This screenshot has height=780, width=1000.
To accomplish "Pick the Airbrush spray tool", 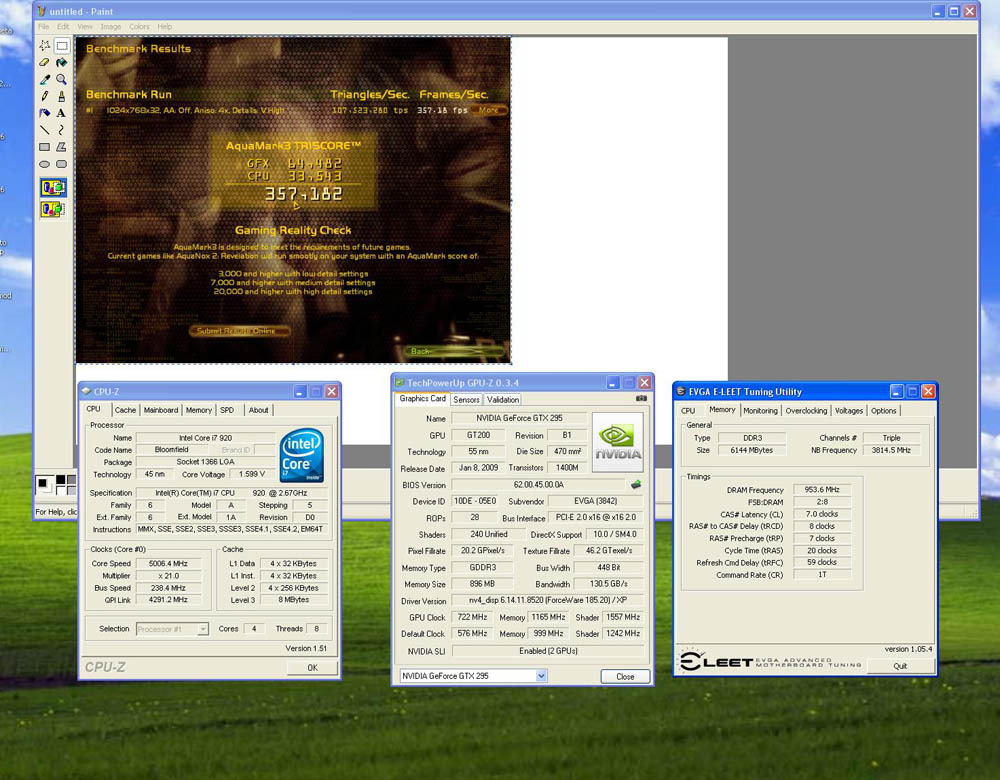I will click(x=45, y=113).
